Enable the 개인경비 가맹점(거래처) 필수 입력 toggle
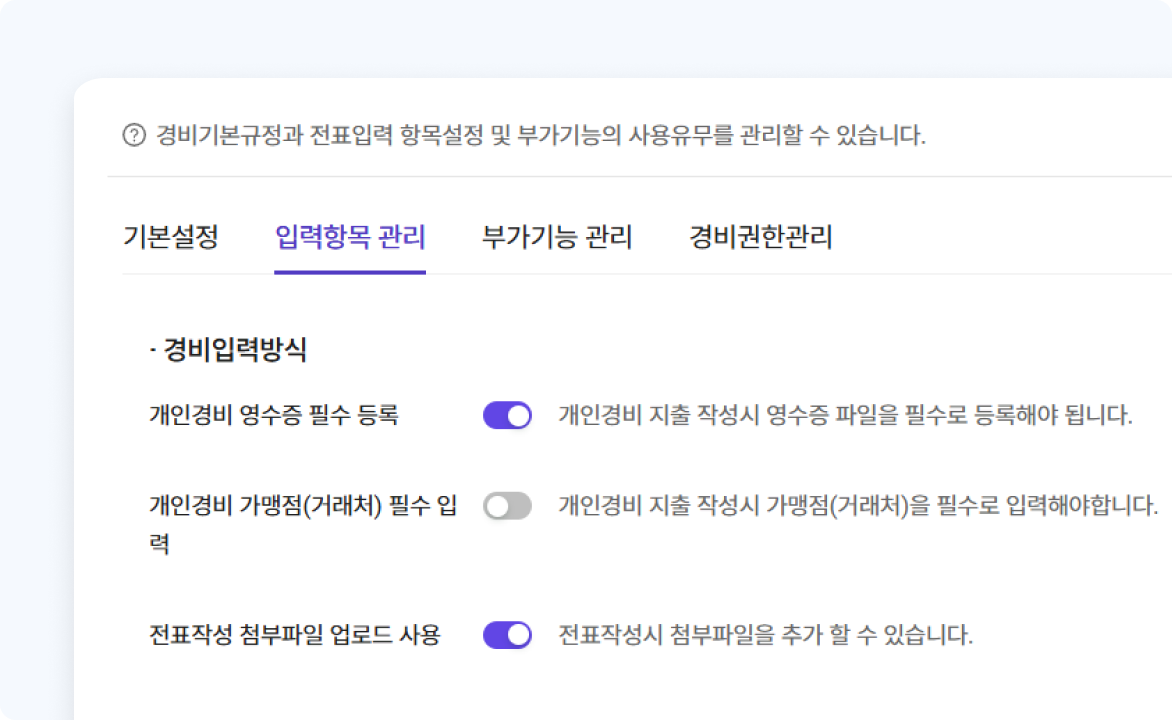The width and height of the screenshot is (1172, 720). coord(507,506)
